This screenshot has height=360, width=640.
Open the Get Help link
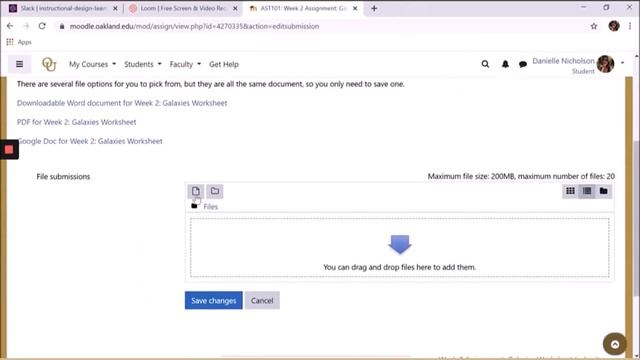coord(224,64)
